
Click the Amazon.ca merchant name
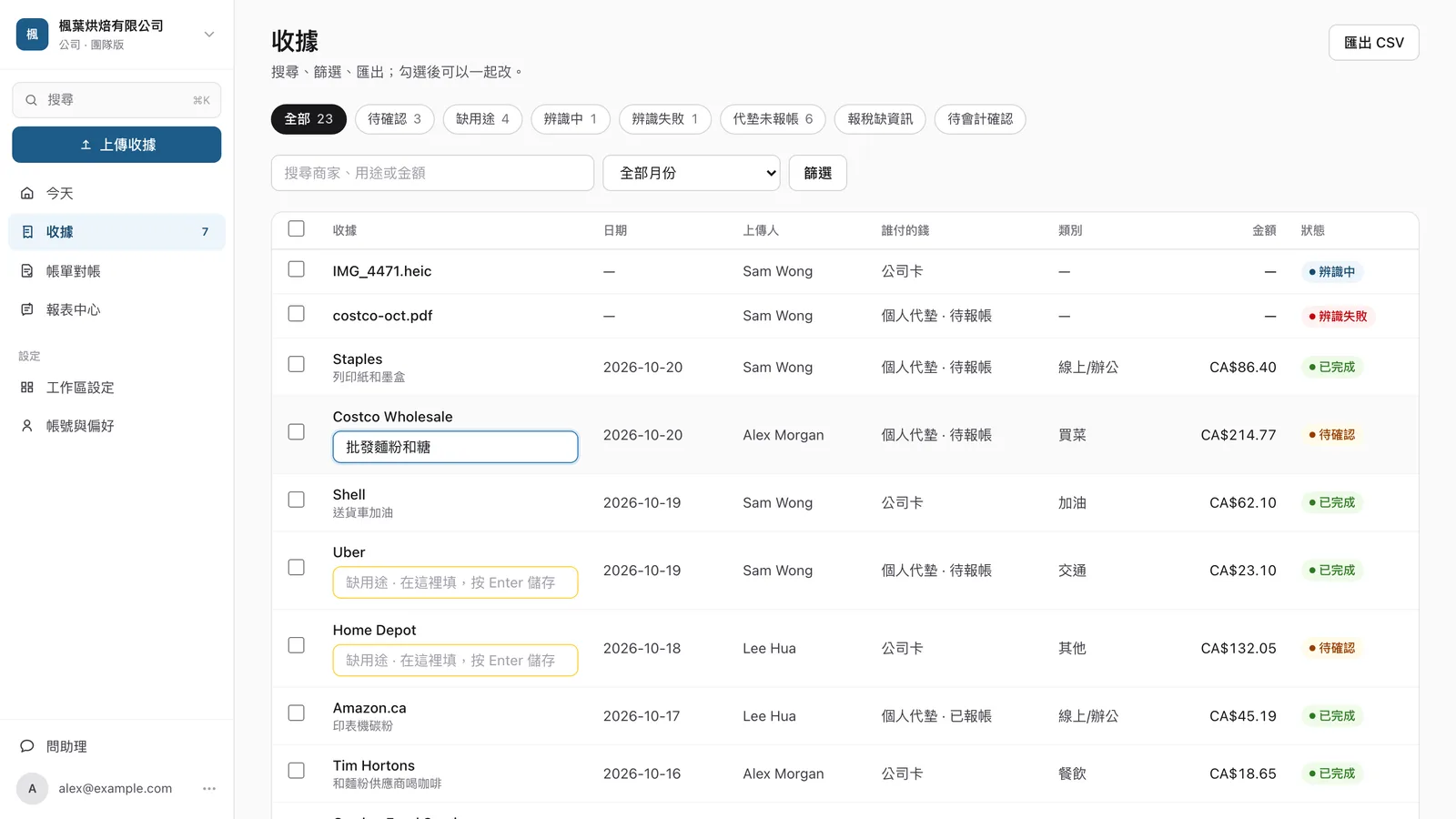coord(369,708)
